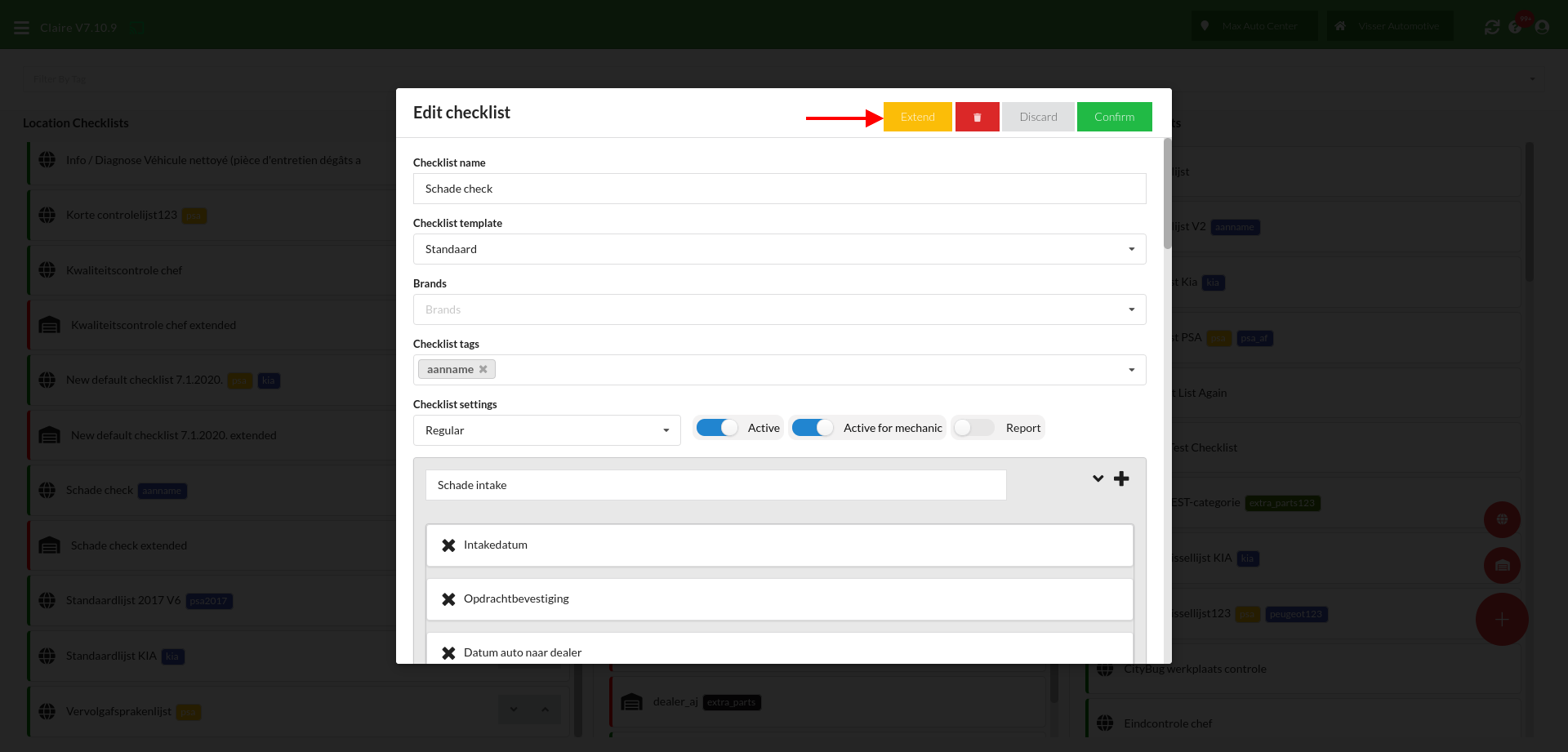Remove the Intakedatum checklist item
This screenshot has height=752, width=1568.
click(x=448, y=545)
